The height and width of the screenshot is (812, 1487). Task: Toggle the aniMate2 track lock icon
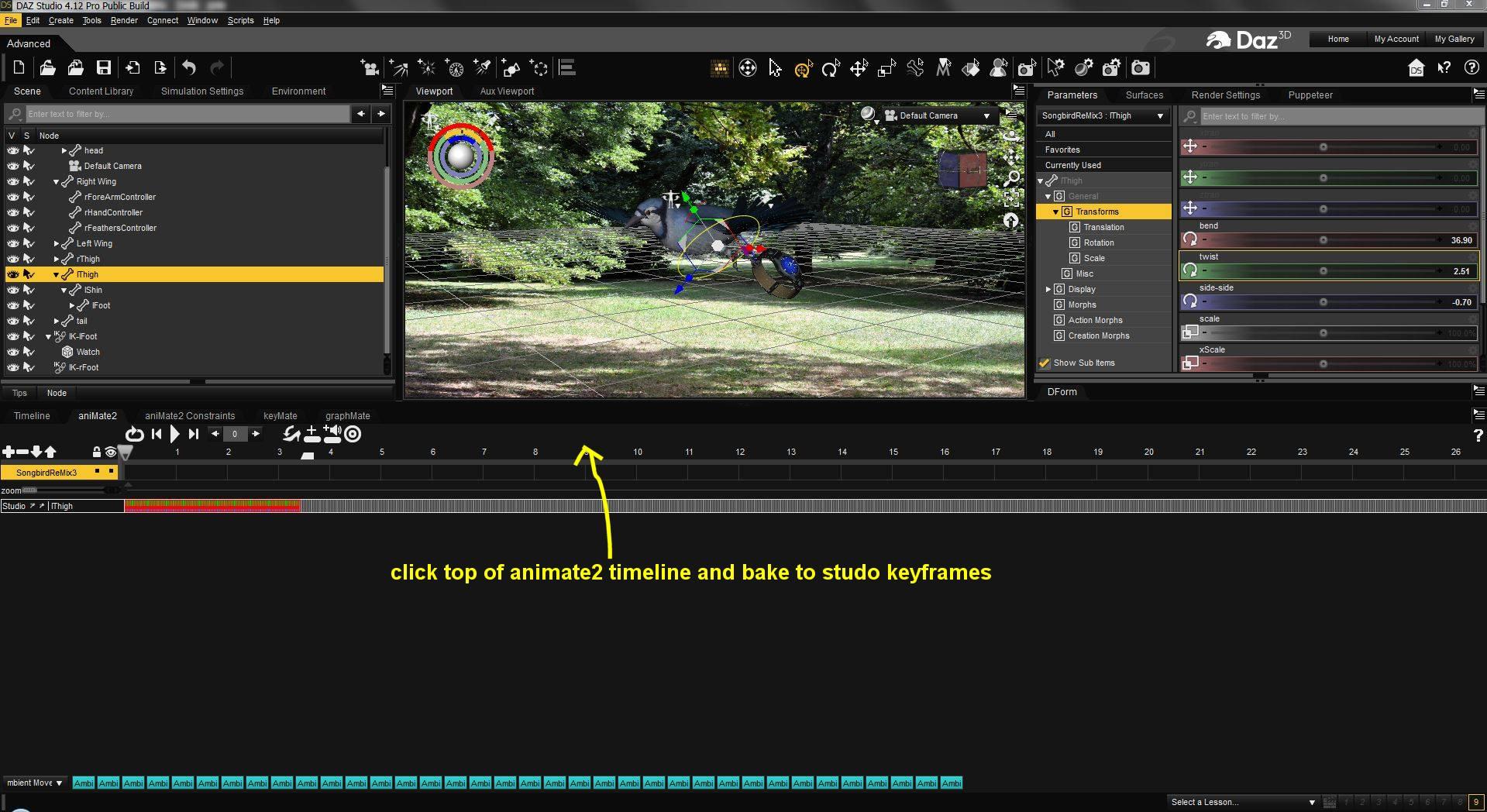click(x=96, y=452)
